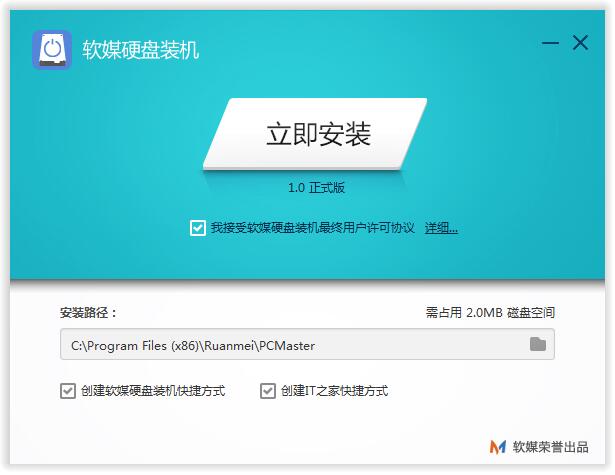This screenshot has width=615, height=475.
Task: Click the 安装路径 label
Action: tap(88, 313)
